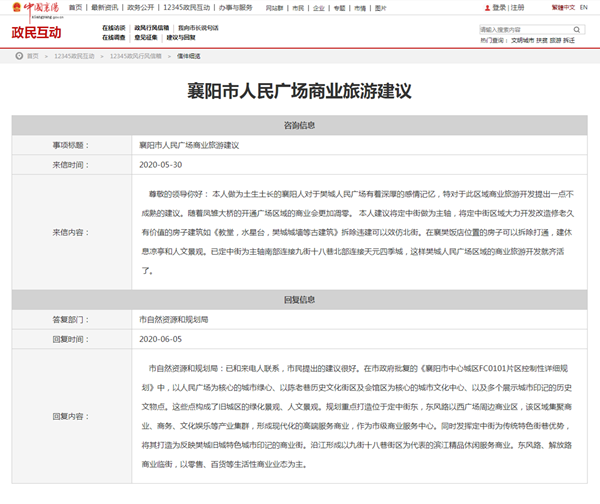Click the national emblem logo icon
Viewport: 600px width, 504px height.
[x=6, y=7]
